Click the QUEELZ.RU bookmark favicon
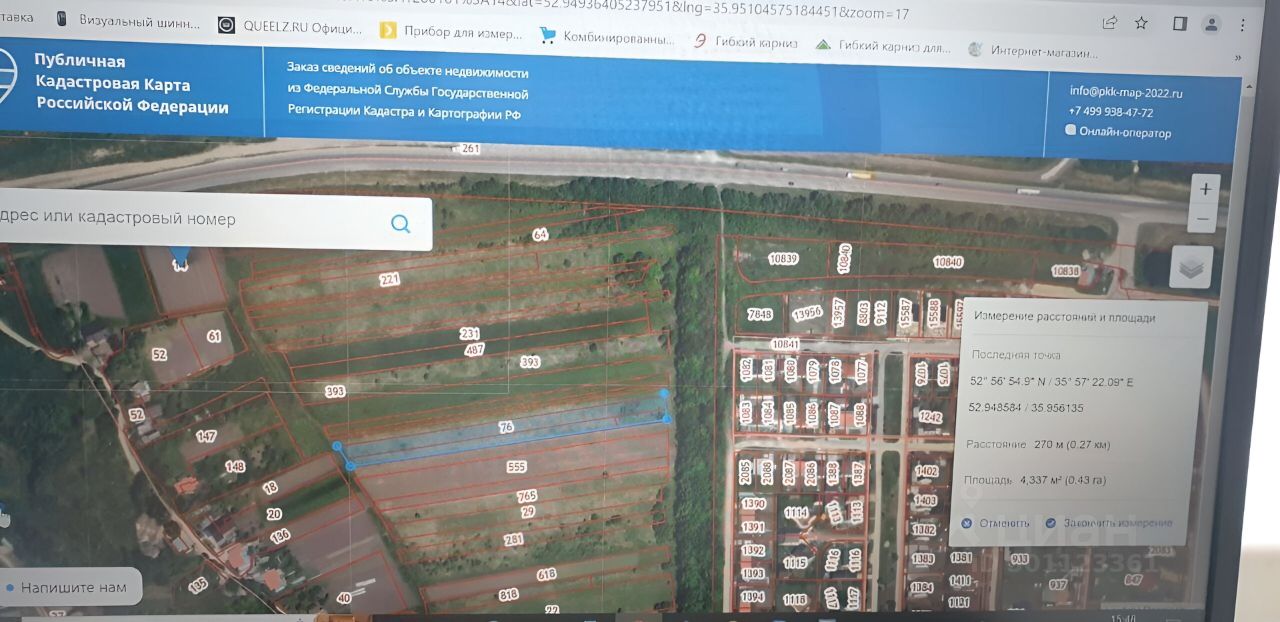The width and height of the screenshot is (1280, 622). 227,26
